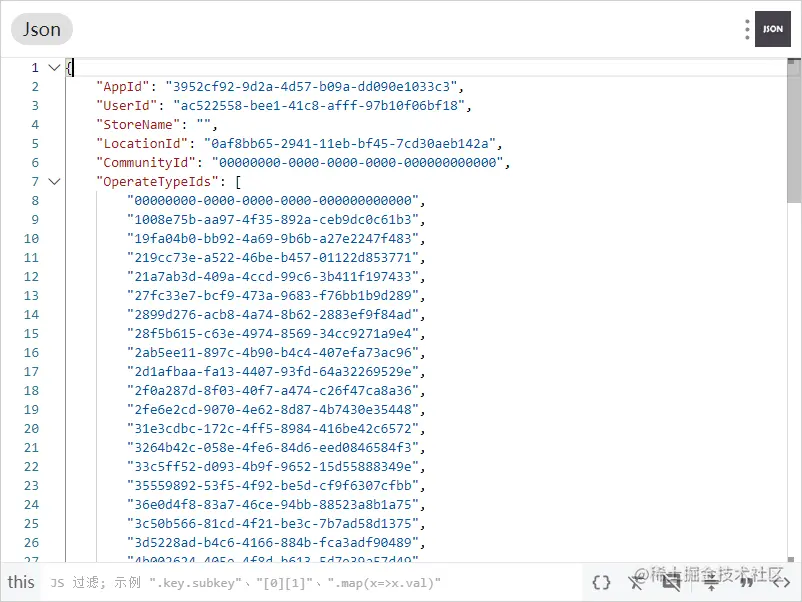Click the "UserId" key on line 3
The image size is (802, 602).
(x=127, y=105)
